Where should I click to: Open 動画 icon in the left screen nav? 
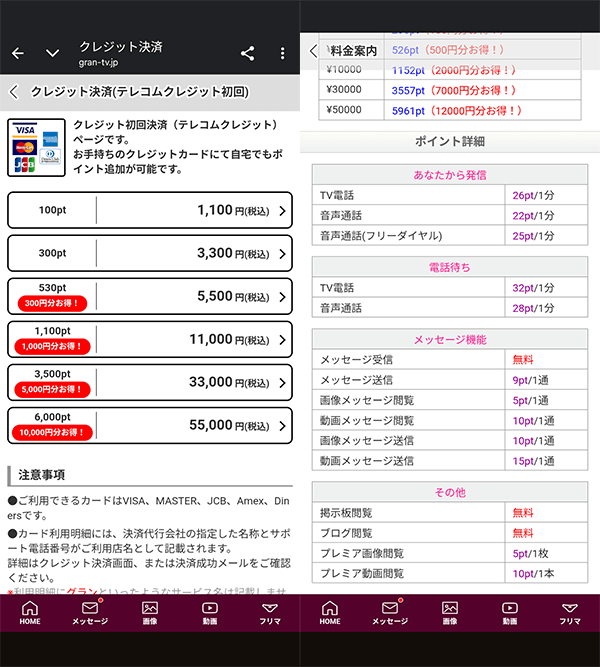pyautogui.click(x=210, y=613)
